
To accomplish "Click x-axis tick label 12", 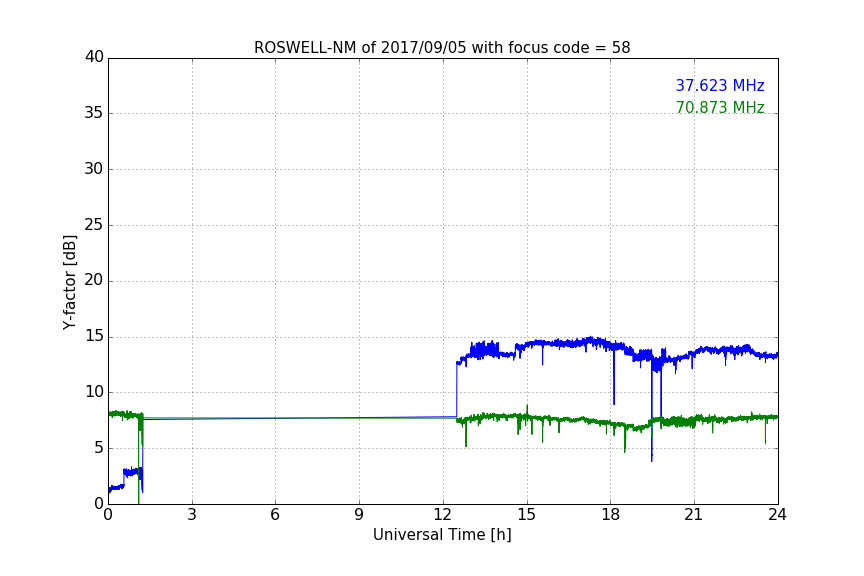I will click(442, 515).
